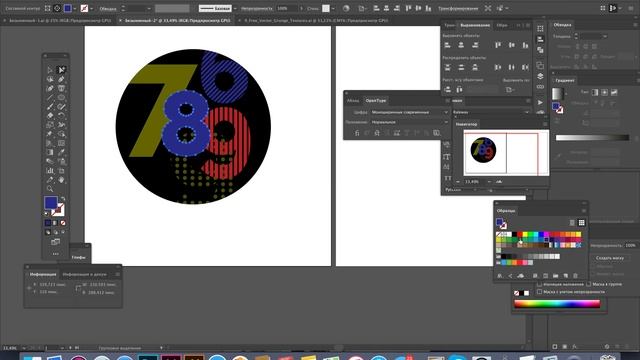Select the Line Segment tool
The height and width of the screenshot is (360, 640).
point(50,98)
